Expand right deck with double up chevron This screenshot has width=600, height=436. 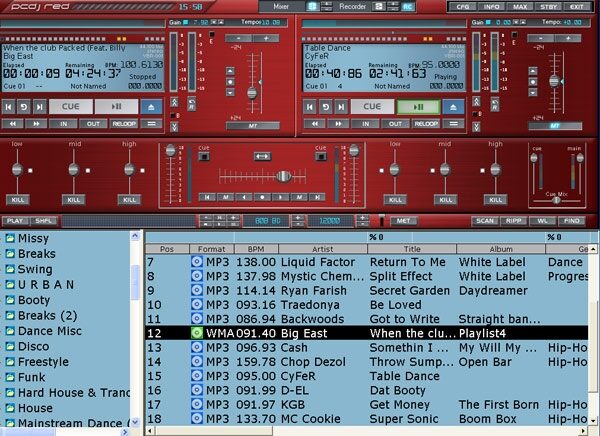[x=476, y=102]
